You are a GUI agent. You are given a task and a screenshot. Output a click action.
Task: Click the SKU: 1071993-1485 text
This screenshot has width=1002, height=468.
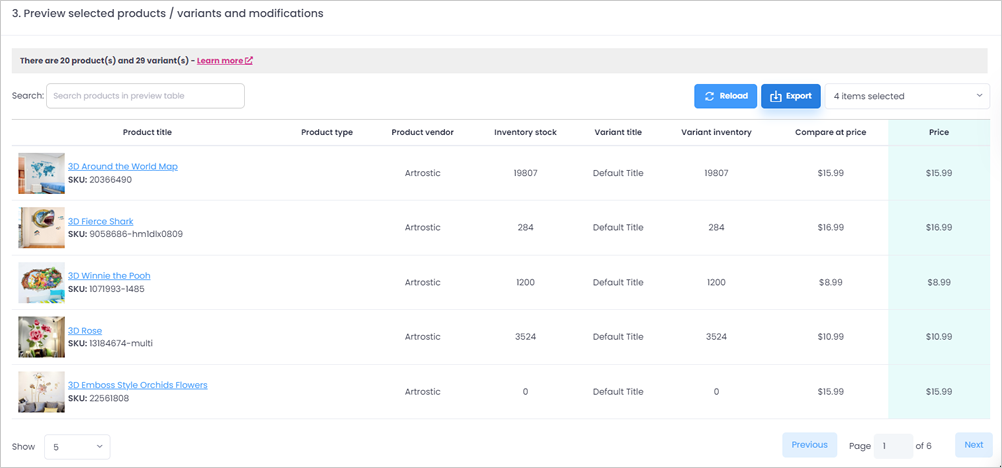pos(106,289)
